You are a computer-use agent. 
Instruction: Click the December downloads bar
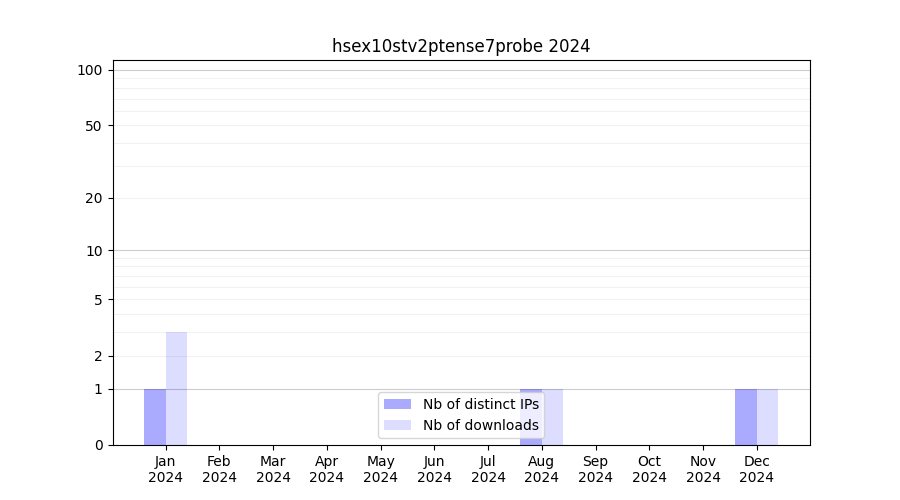coord(767,417)
